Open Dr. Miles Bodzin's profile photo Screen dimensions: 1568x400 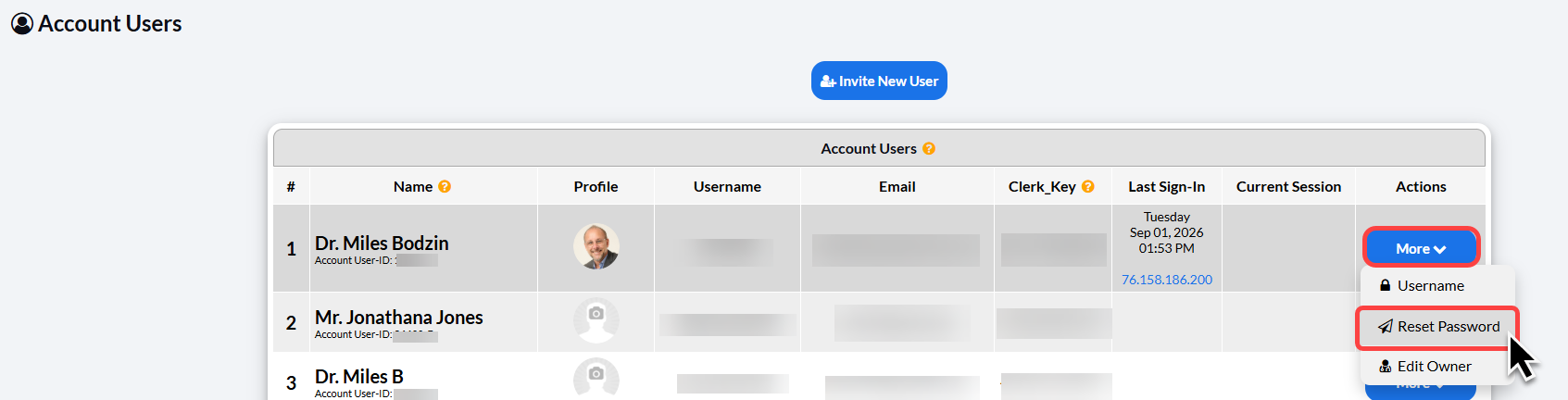click(x=596, y=246)
